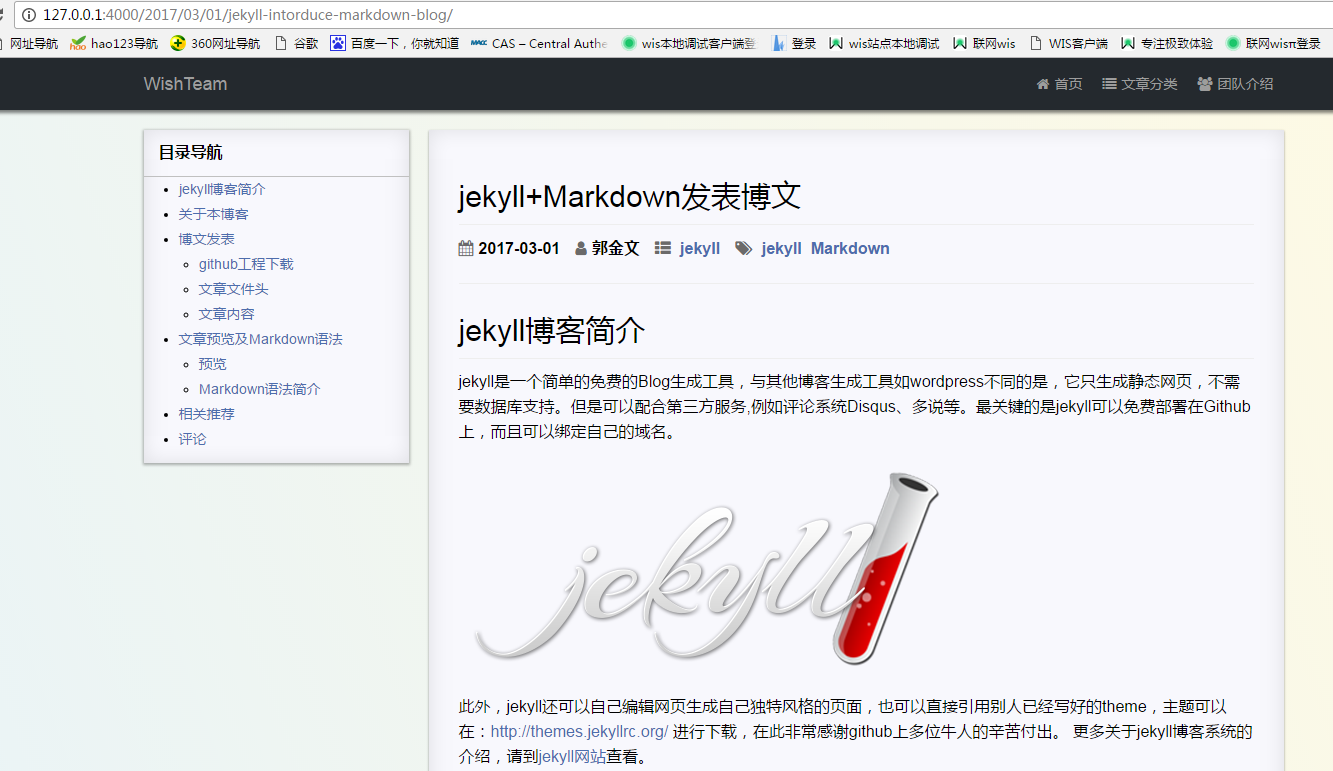Click the Markdown tag link
Viewport: 1333px width, 771px height.
pos(850,248)
